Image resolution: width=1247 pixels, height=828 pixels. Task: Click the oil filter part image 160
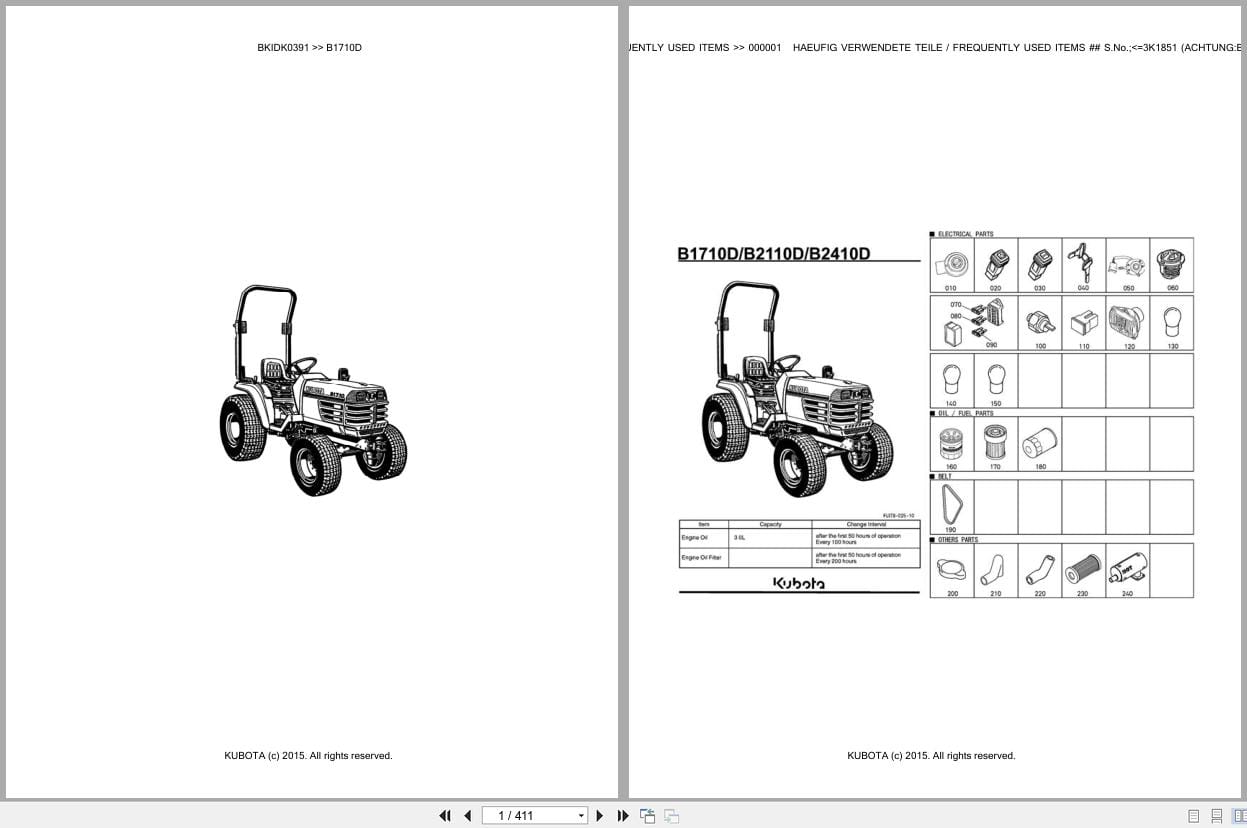(x=951, y=443)
